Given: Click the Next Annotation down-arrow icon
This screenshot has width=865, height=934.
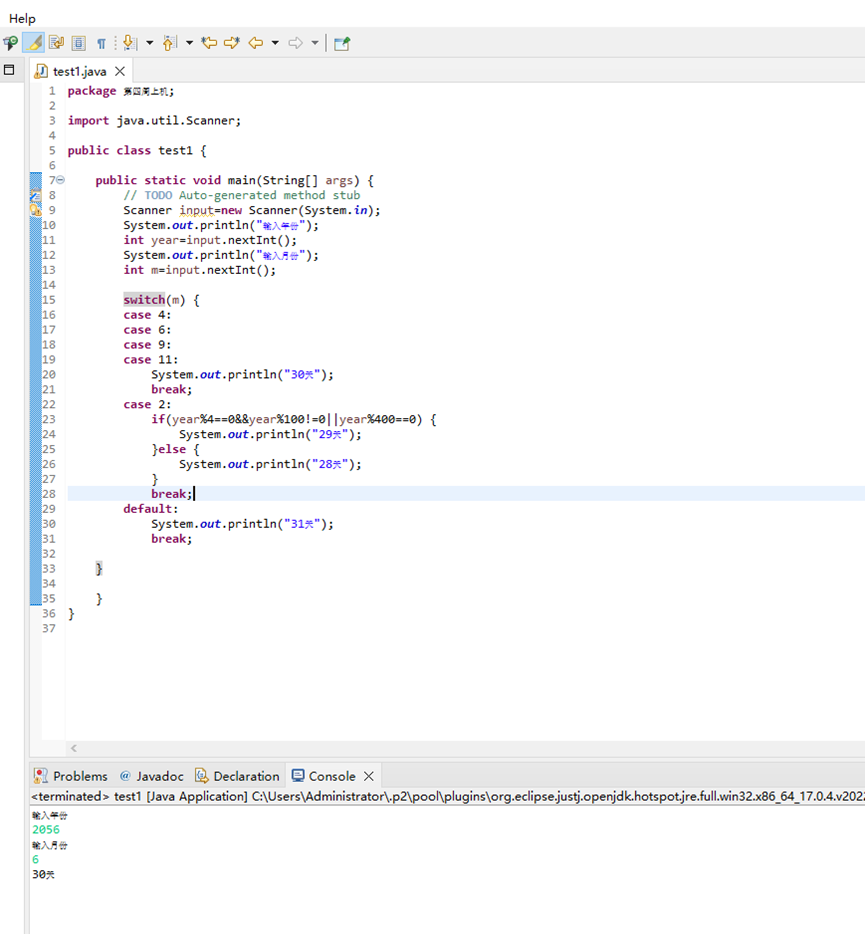Looking at the screenshot, I should pos(129,43).
